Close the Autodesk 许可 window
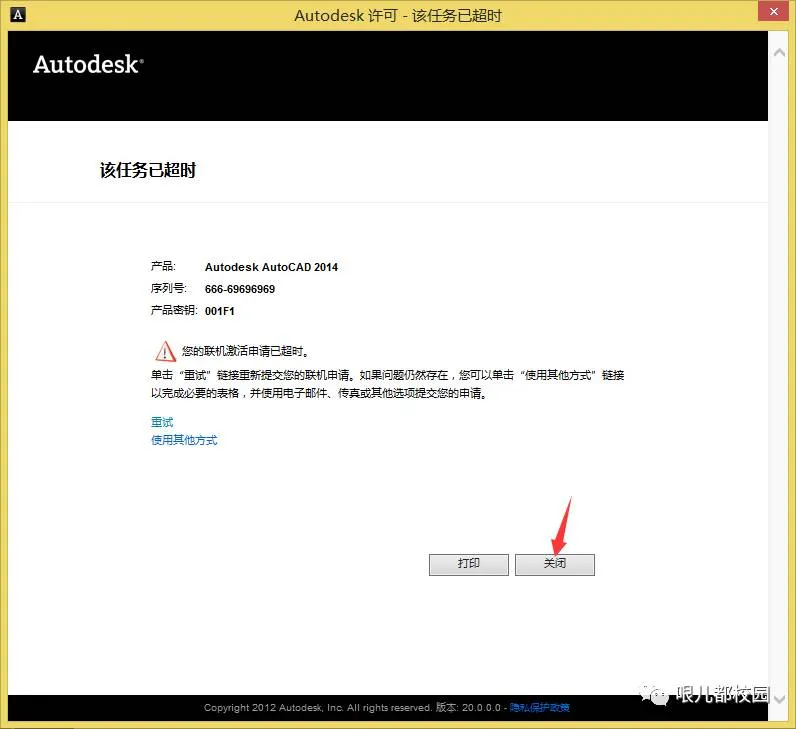796x729 pixels. (x=774, y=11)
